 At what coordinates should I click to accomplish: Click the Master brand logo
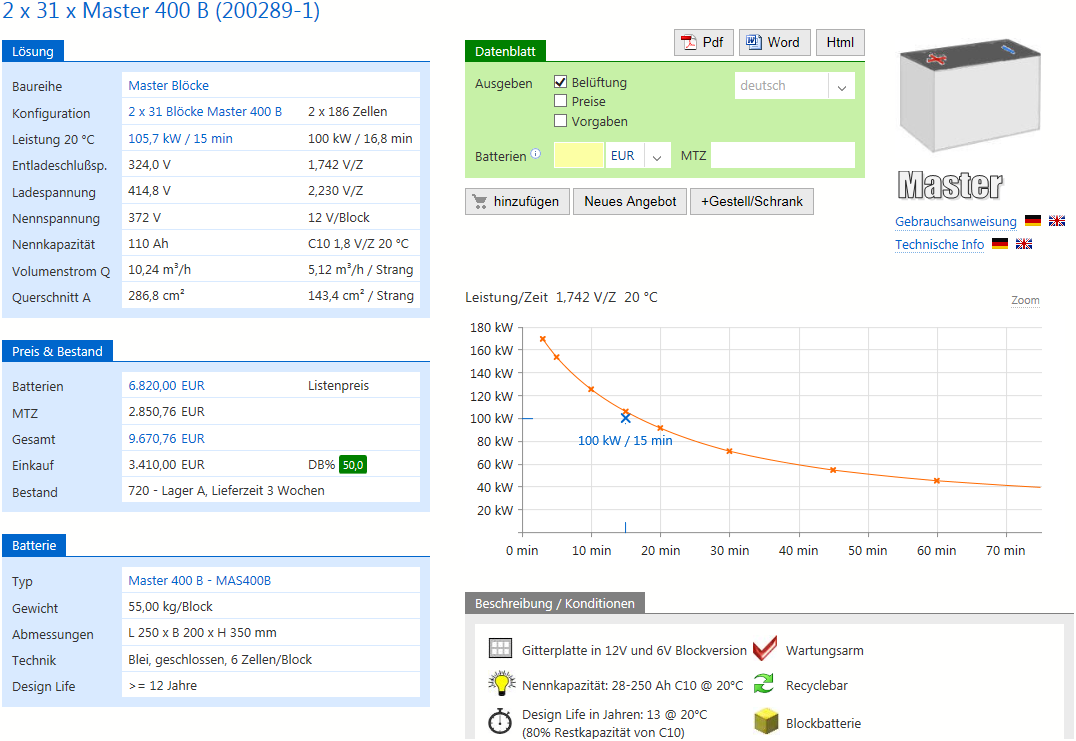pyautogui.click(x=950, y=185)
